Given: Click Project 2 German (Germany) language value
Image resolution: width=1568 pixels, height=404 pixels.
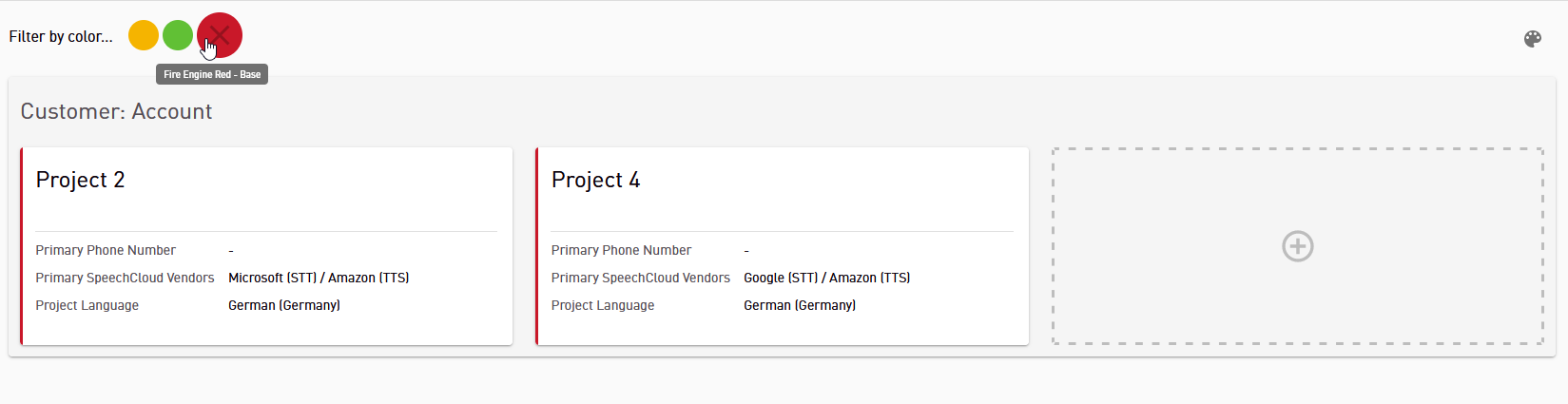Looking at the screenshot, I should tap(284, 305).
